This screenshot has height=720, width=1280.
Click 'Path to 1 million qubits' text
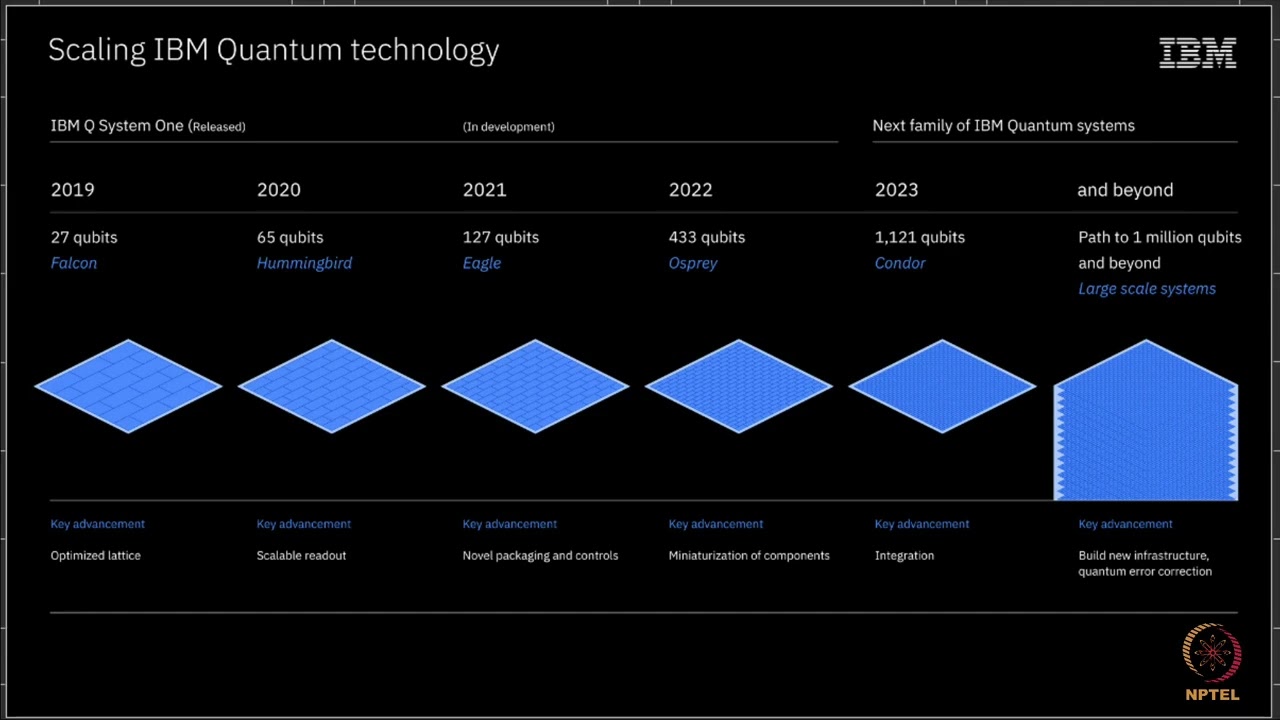[1160, 237]
